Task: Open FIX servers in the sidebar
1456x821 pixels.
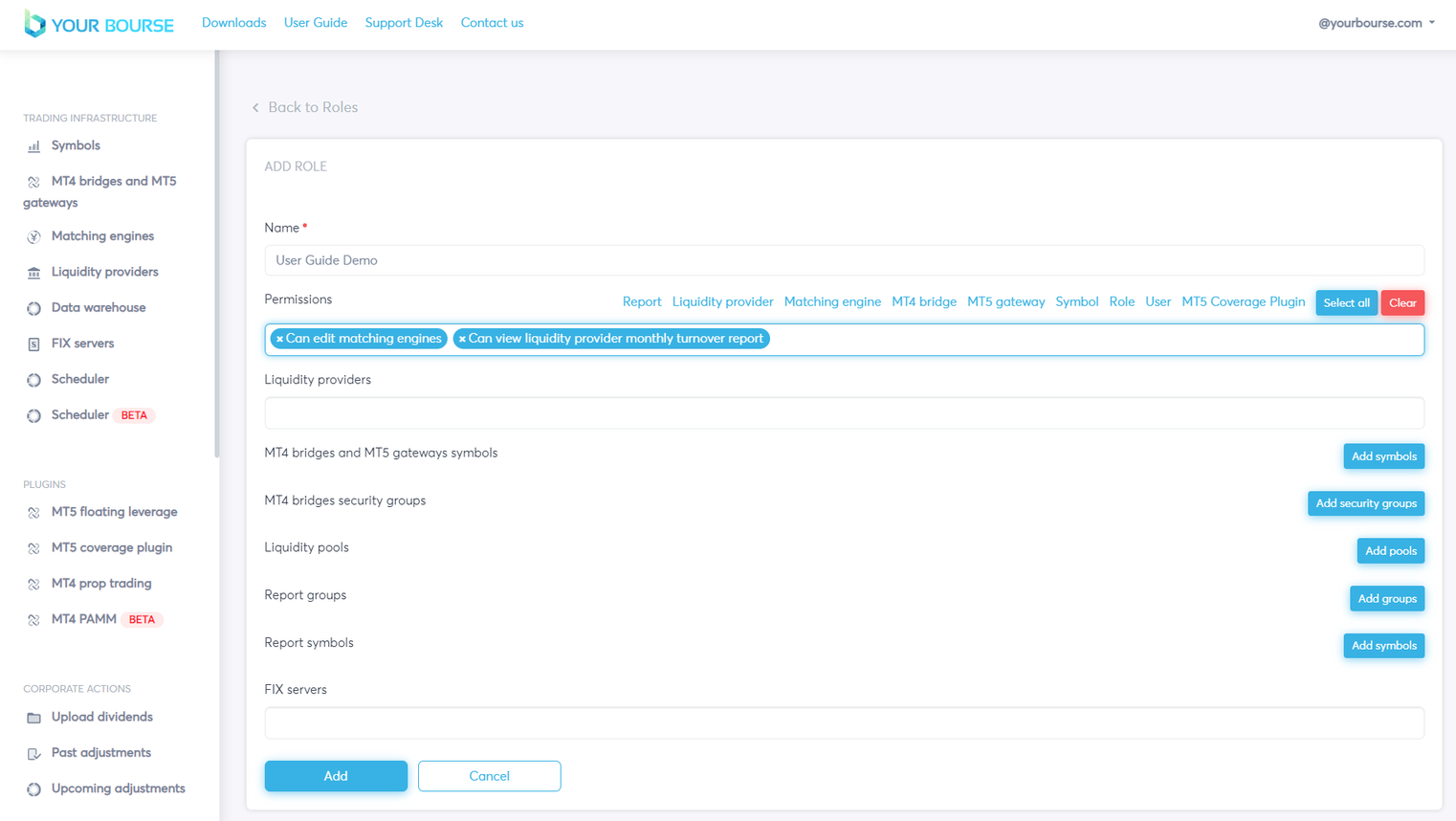Action: click(82, 344)
